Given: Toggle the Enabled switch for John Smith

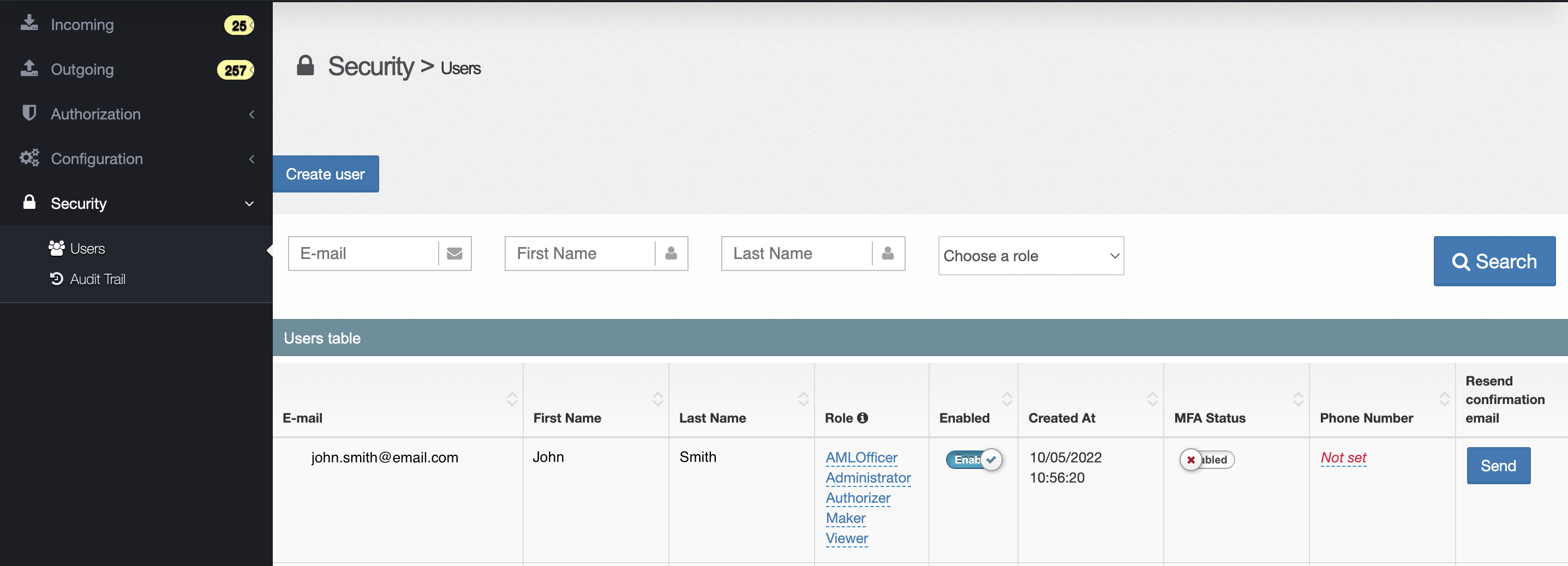Looking at the screenshot, I should (x=974, y=460).
